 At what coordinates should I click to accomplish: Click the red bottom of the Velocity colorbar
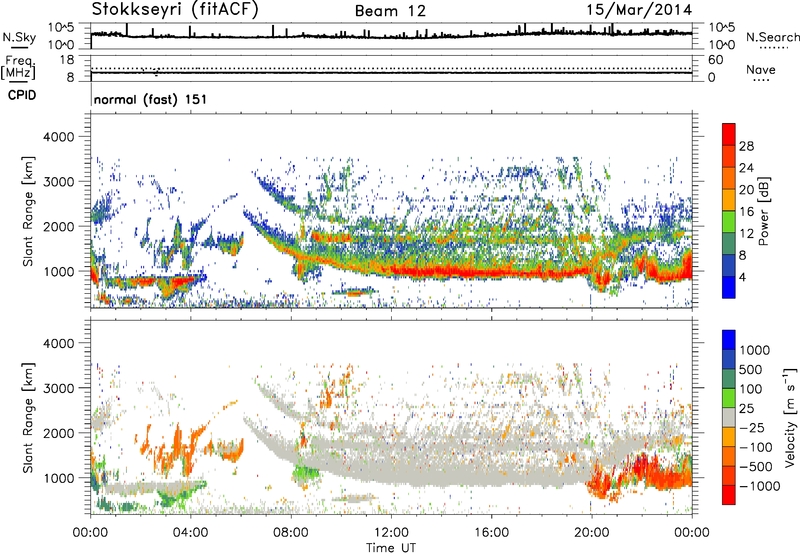click(x=729, y=495)
